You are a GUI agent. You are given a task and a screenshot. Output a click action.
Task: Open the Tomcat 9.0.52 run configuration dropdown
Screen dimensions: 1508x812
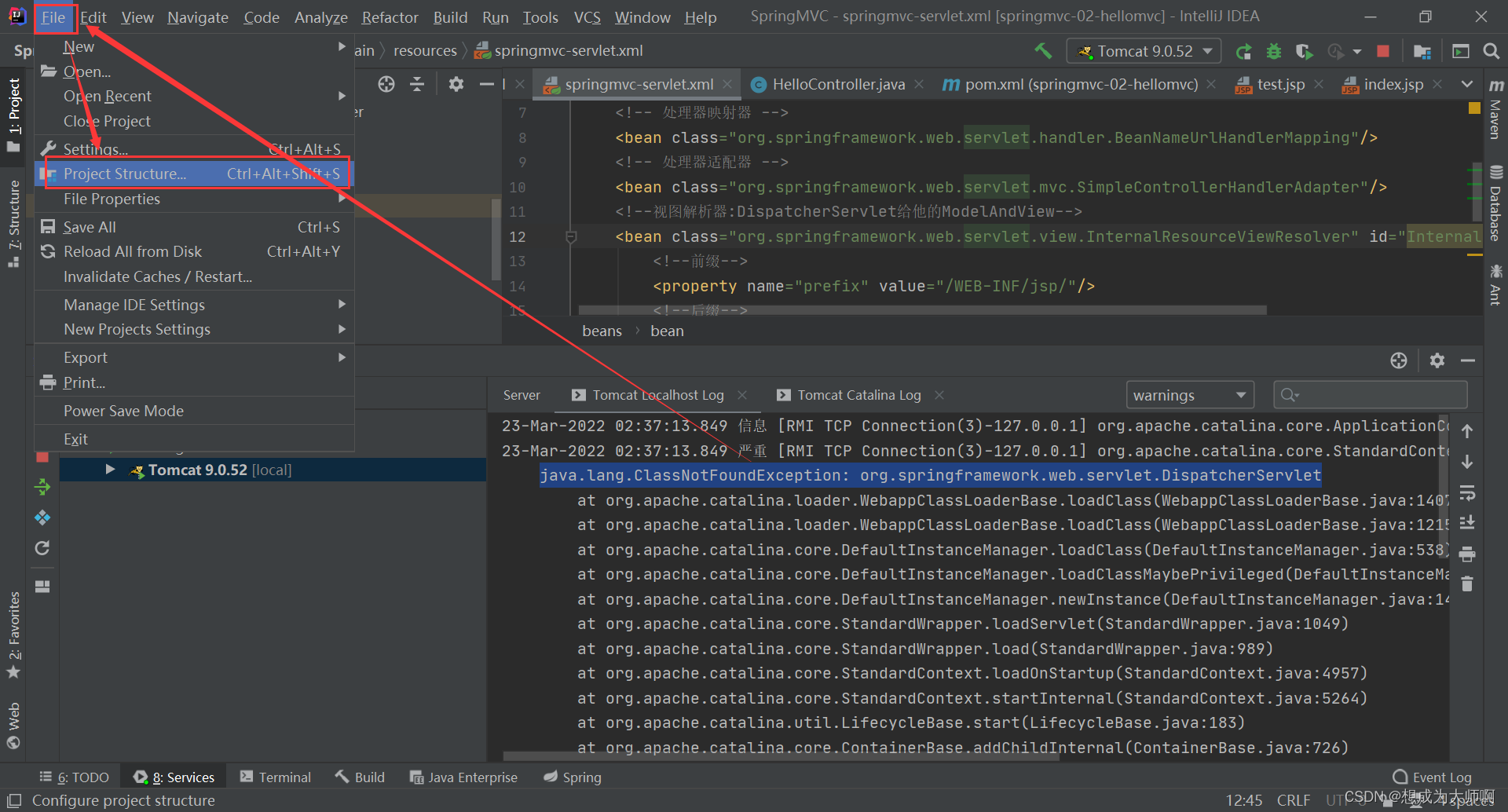(1144, 52)
